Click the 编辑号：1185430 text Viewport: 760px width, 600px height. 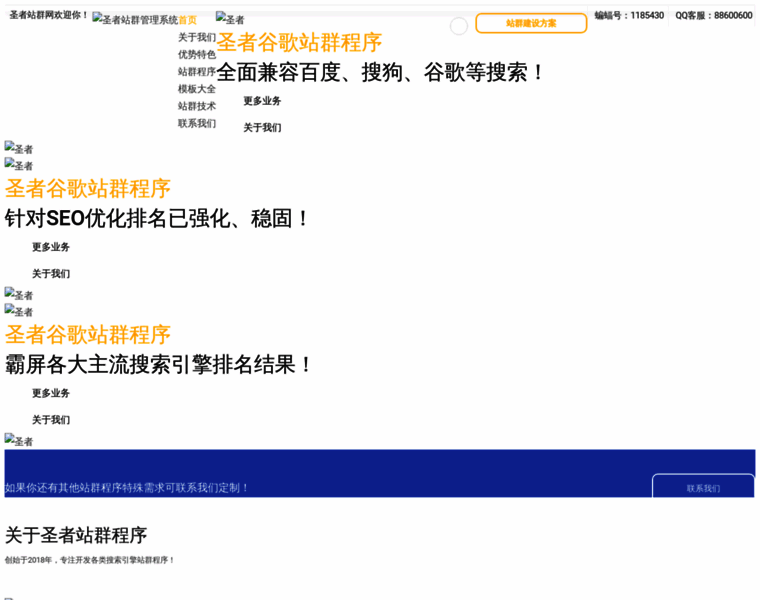point(629,16)
